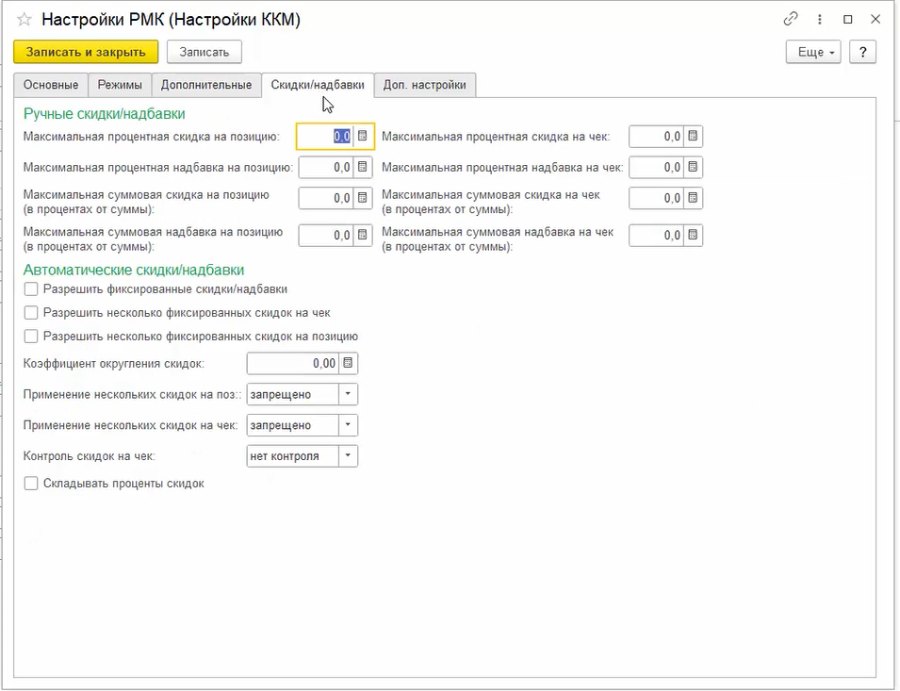Screen dimensions: 900x691
Task: Open calculator for max sum discount on position
Action: pyautogui.click(x=362, y=198)
